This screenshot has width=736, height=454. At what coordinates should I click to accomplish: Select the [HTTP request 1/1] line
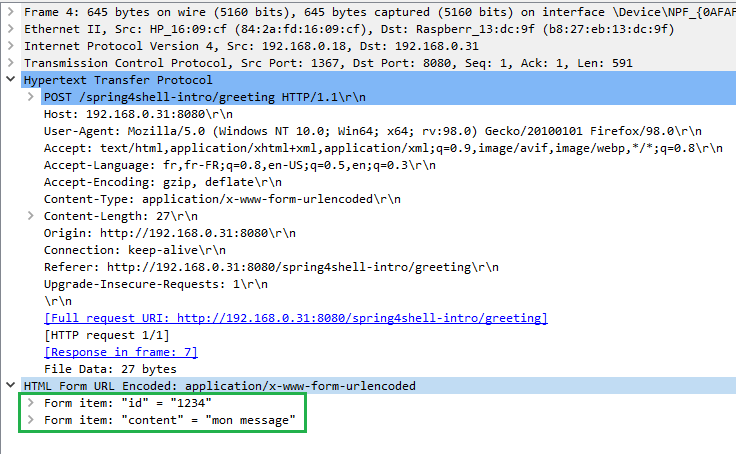[107, 335]
